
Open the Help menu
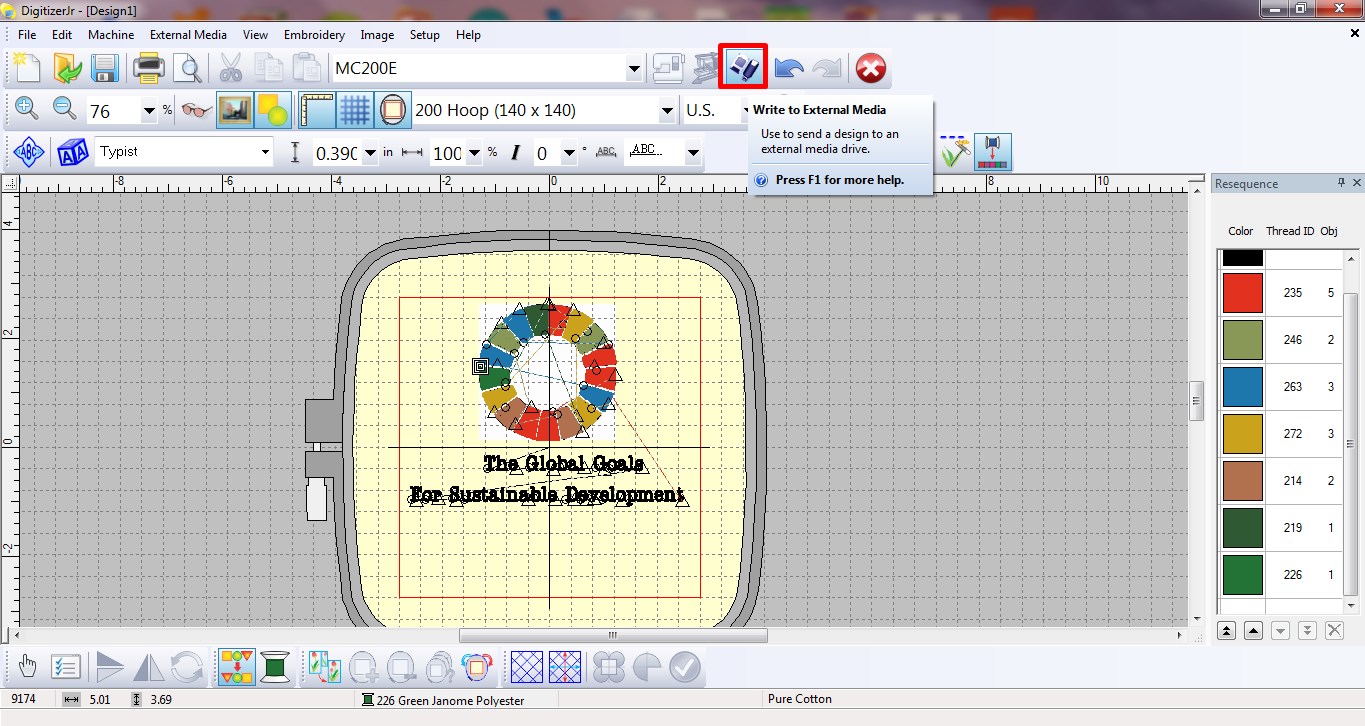coord(468,34)
